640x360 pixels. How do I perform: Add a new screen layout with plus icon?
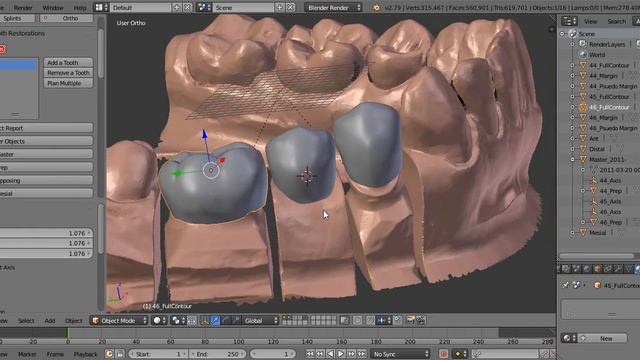[177, 8]
